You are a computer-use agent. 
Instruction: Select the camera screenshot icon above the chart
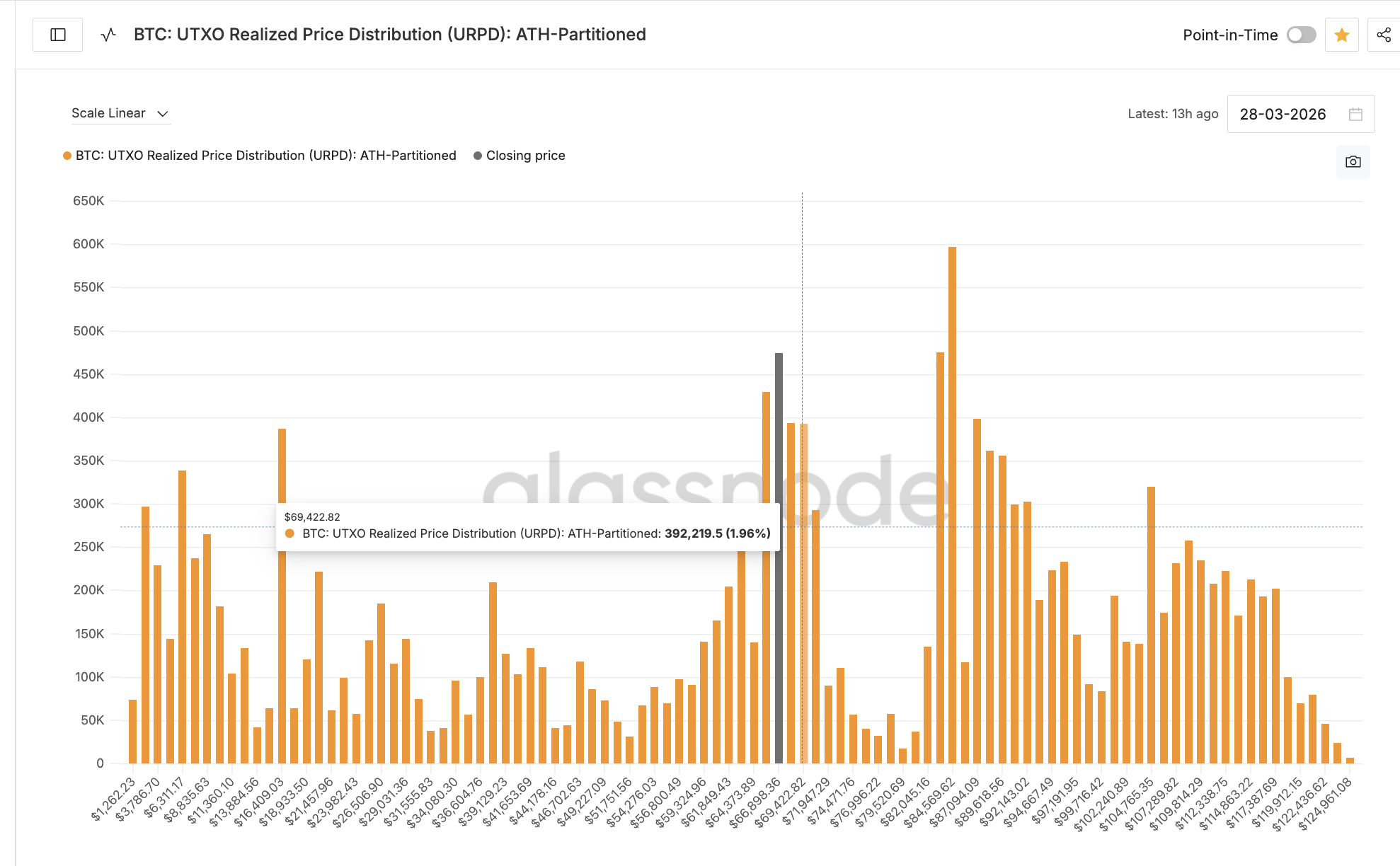(x=1353, y=161)
